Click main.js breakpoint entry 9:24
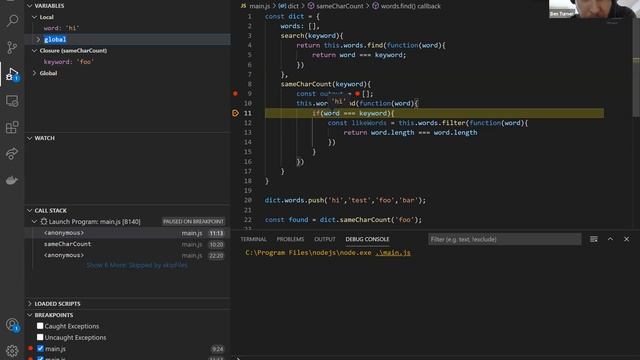This screenshot has width=640, height=360. [x=128, y=349]
